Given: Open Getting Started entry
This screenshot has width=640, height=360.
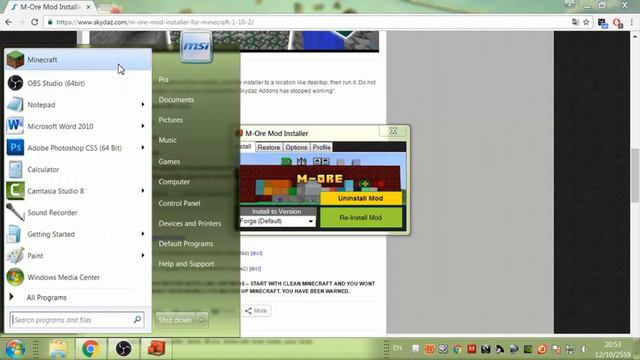Looking at the screenshot, I should [x=78, y=234].
